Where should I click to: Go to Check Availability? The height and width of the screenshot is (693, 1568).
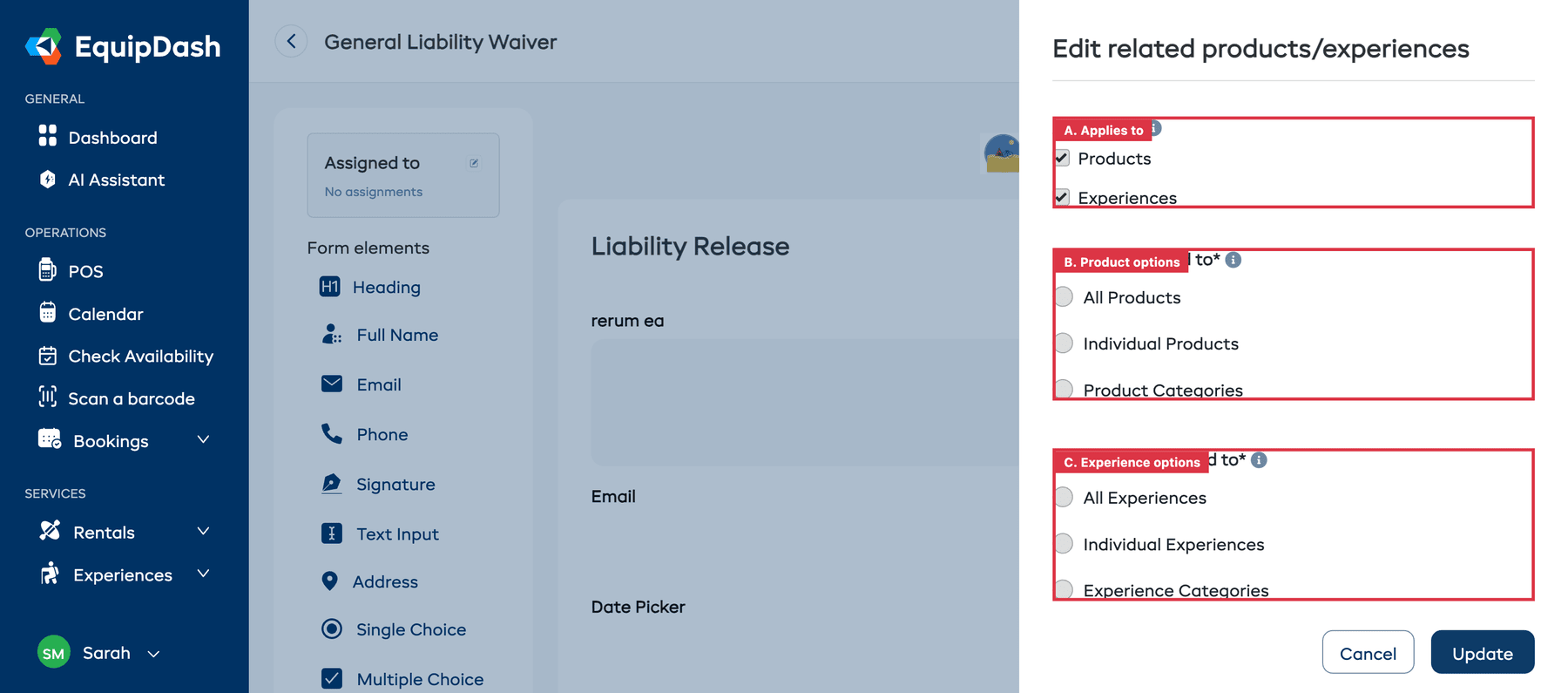tap(140, 356)
